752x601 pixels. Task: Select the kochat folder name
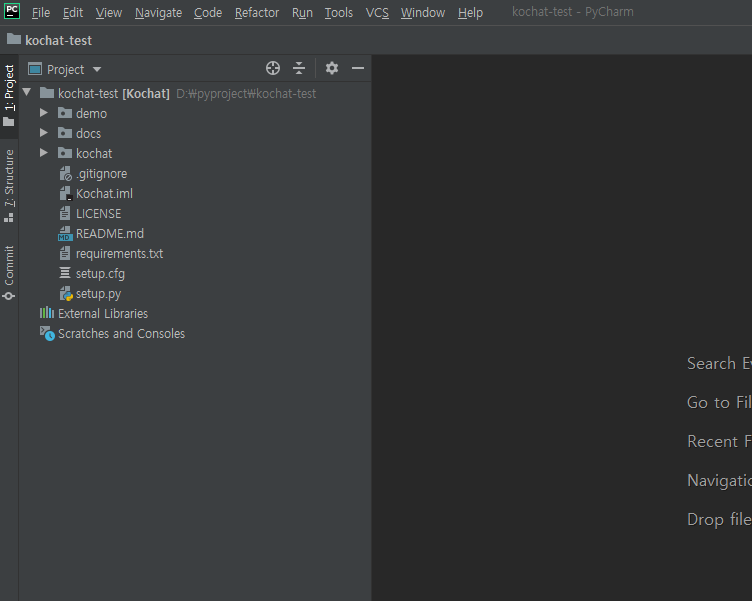(x=94, y=153)
